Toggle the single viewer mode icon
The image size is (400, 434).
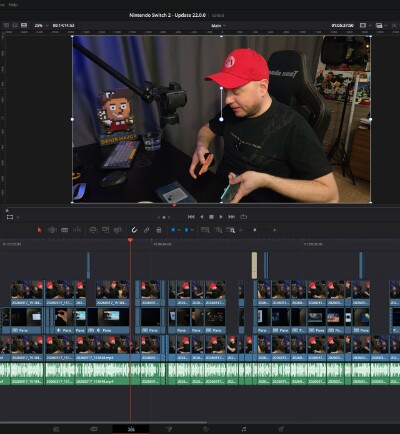363,25
